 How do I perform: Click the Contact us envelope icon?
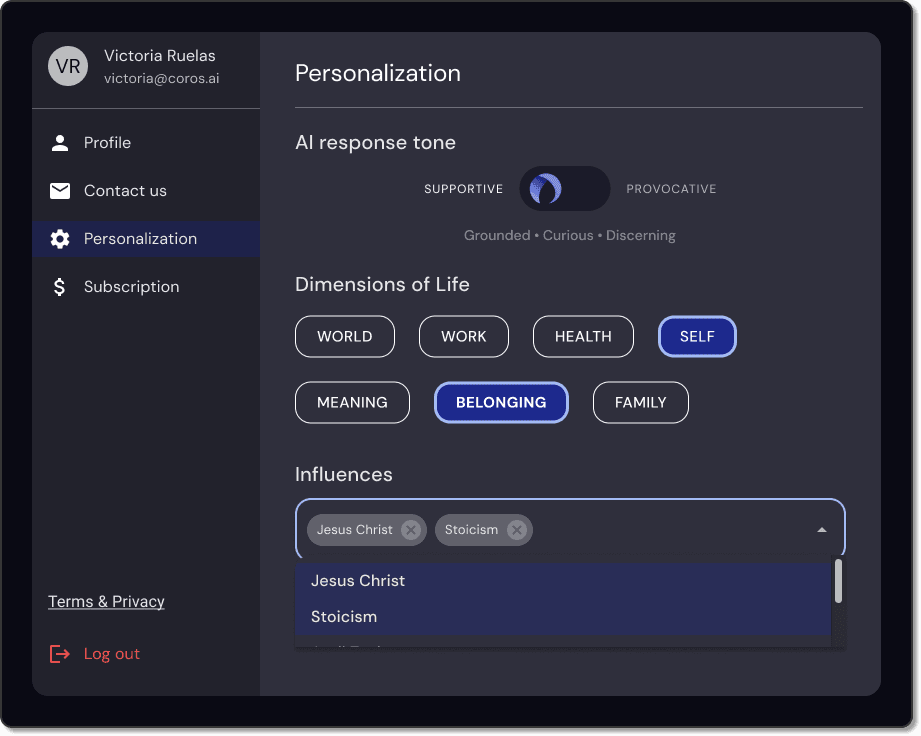point(60,191)
